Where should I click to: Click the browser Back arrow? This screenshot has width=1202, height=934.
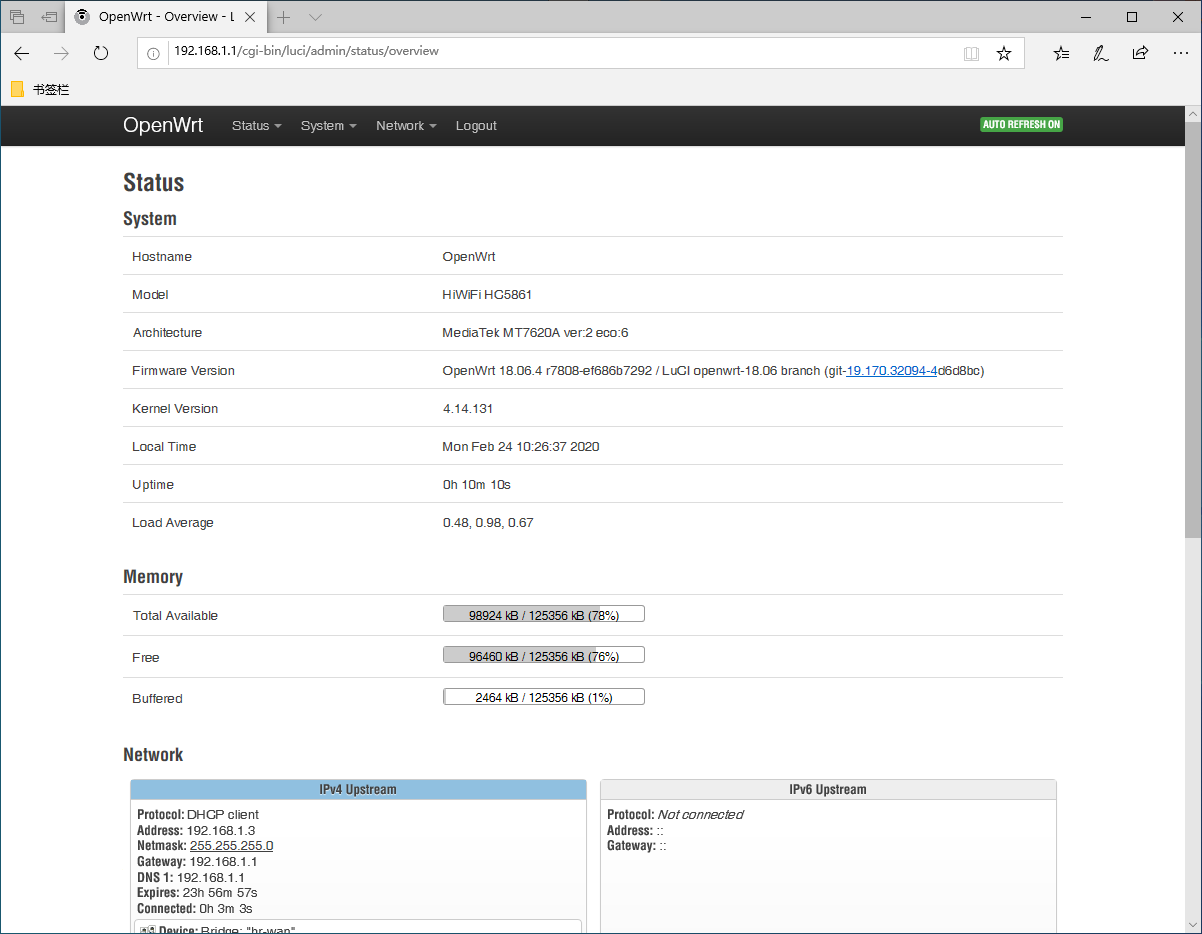pos(22,53)
